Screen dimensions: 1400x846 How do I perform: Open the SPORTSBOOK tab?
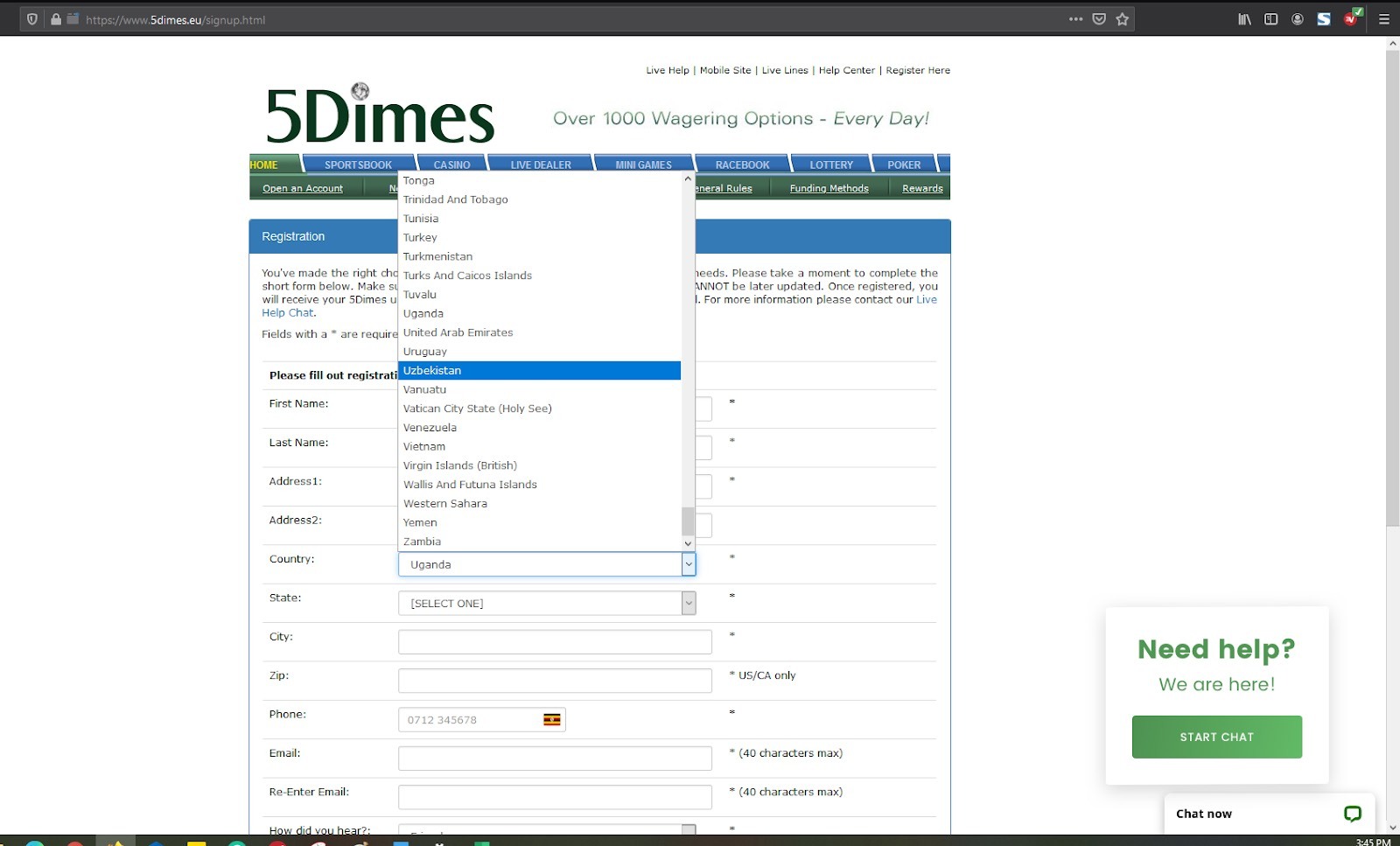tap(358, 164)
